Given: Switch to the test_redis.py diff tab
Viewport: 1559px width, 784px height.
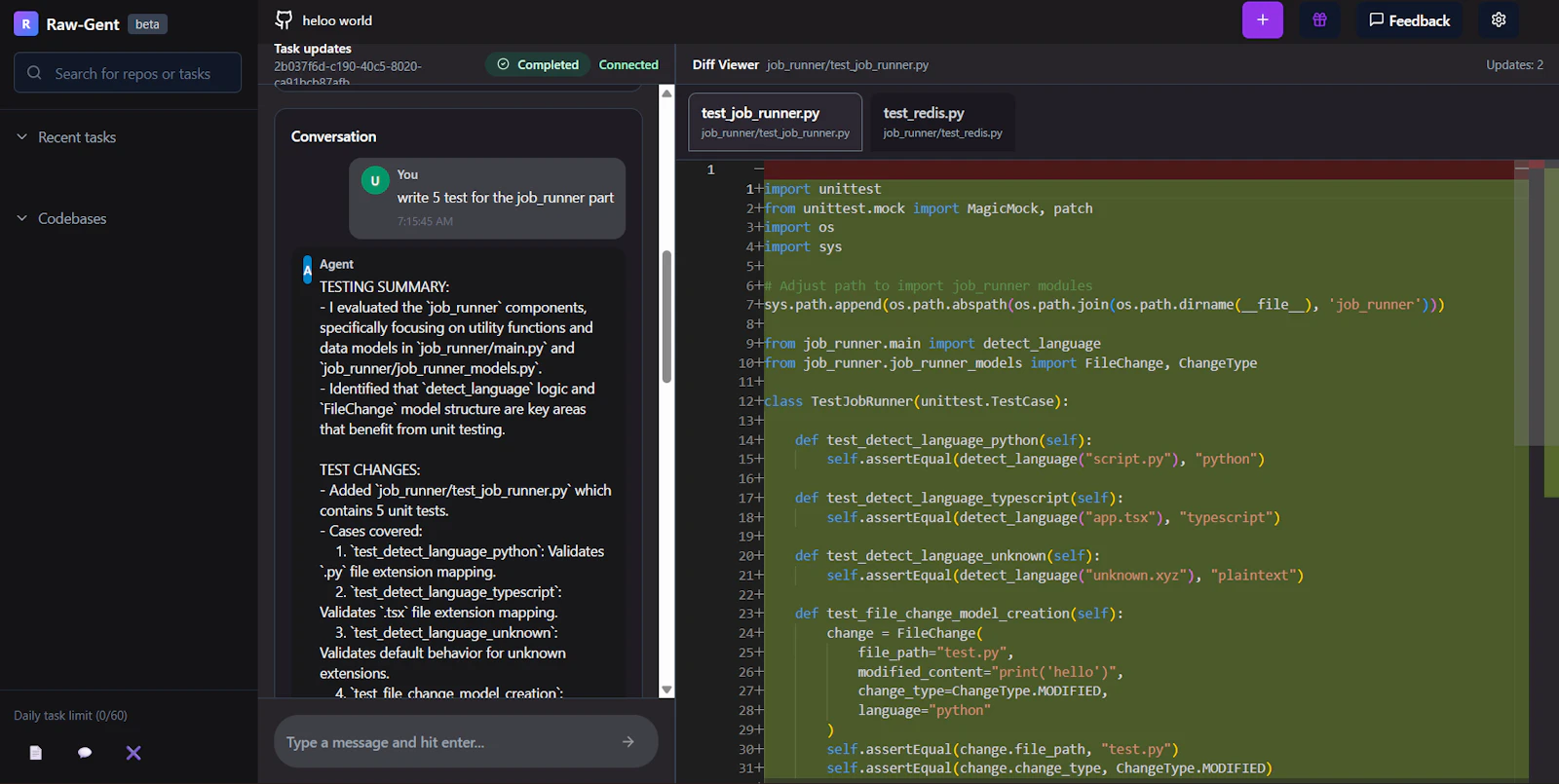Looking at the screenshot, I should pos(942,122).
